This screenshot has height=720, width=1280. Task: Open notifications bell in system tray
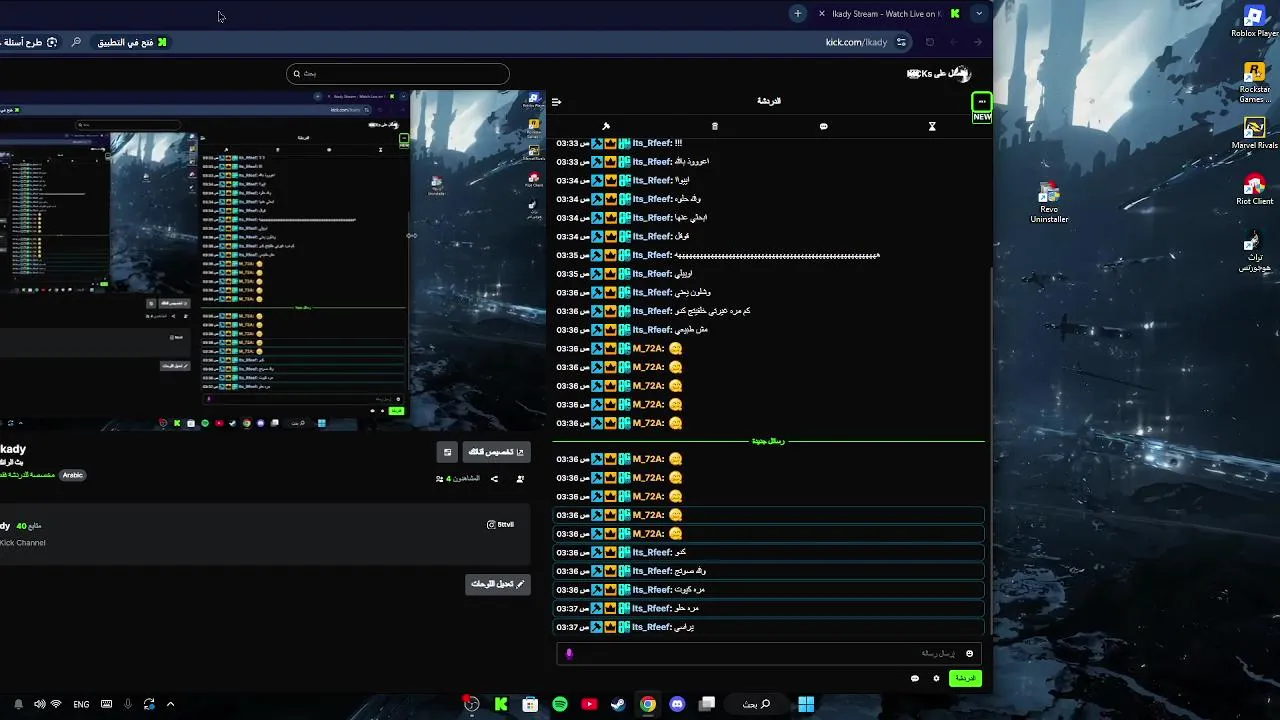(x=17, y=704)
